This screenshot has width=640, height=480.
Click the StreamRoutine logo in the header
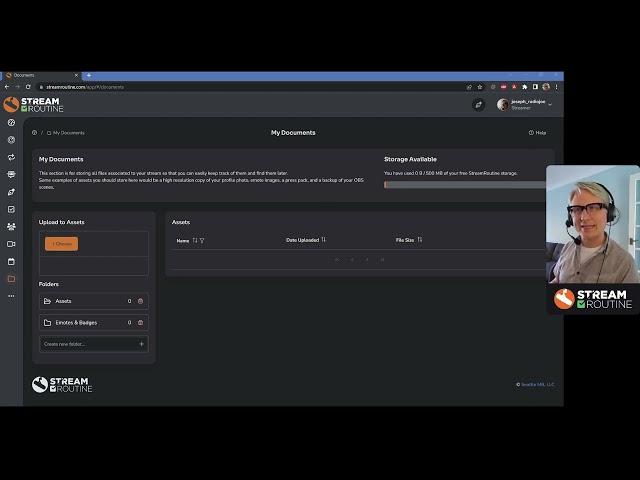[33, 105]
